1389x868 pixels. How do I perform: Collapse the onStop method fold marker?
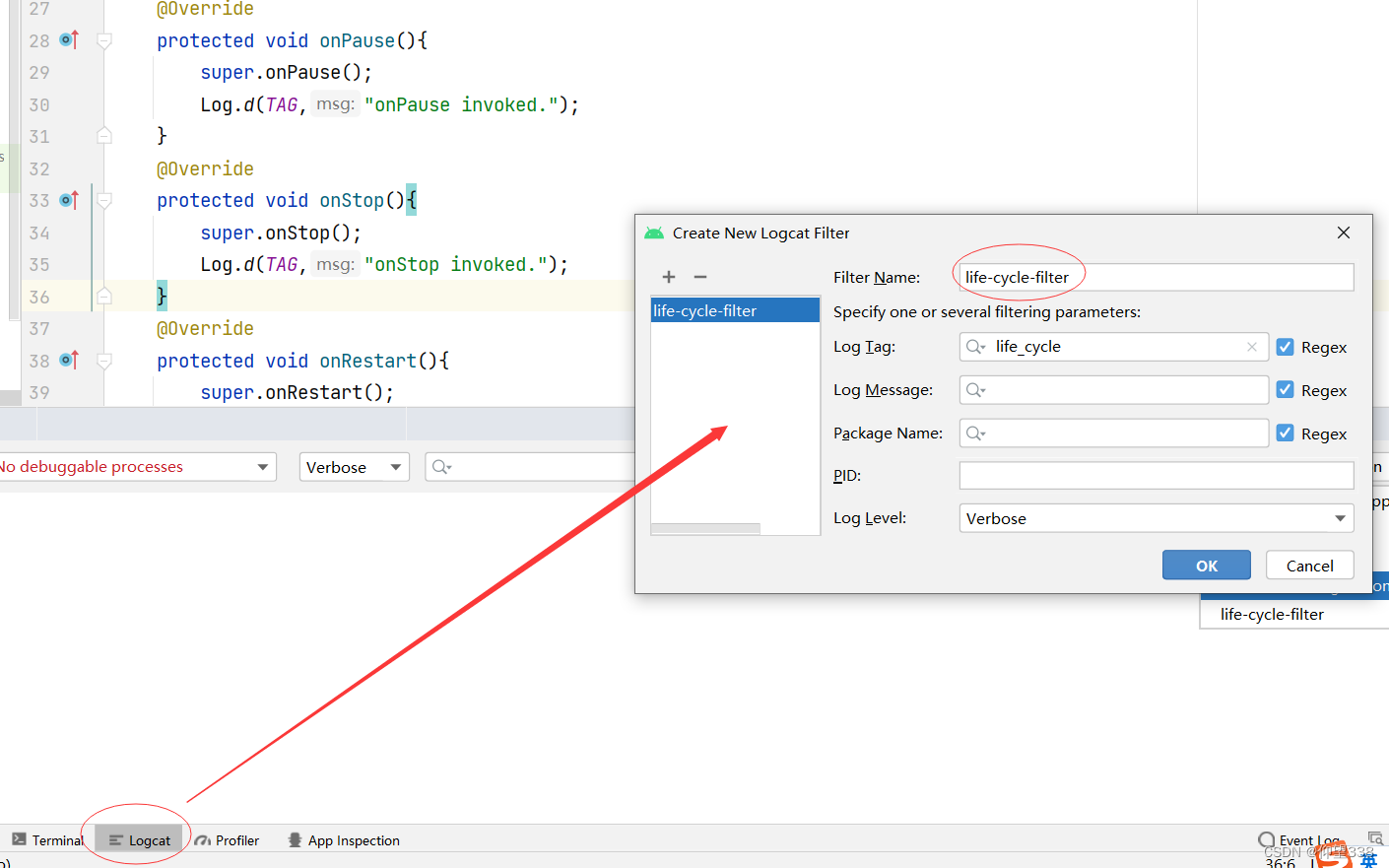click(104, 201)
